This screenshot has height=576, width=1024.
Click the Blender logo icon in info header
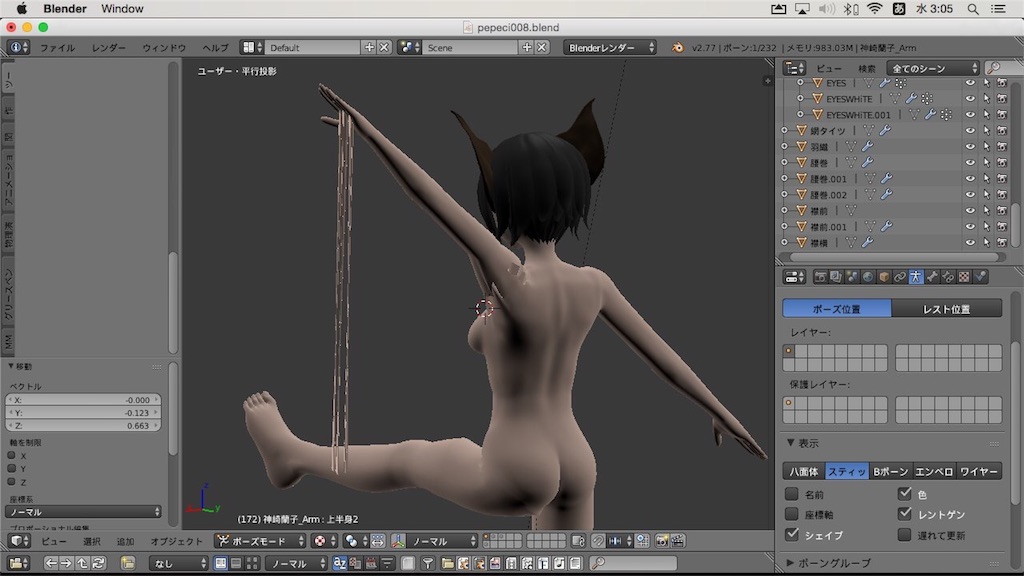(677, 48)
